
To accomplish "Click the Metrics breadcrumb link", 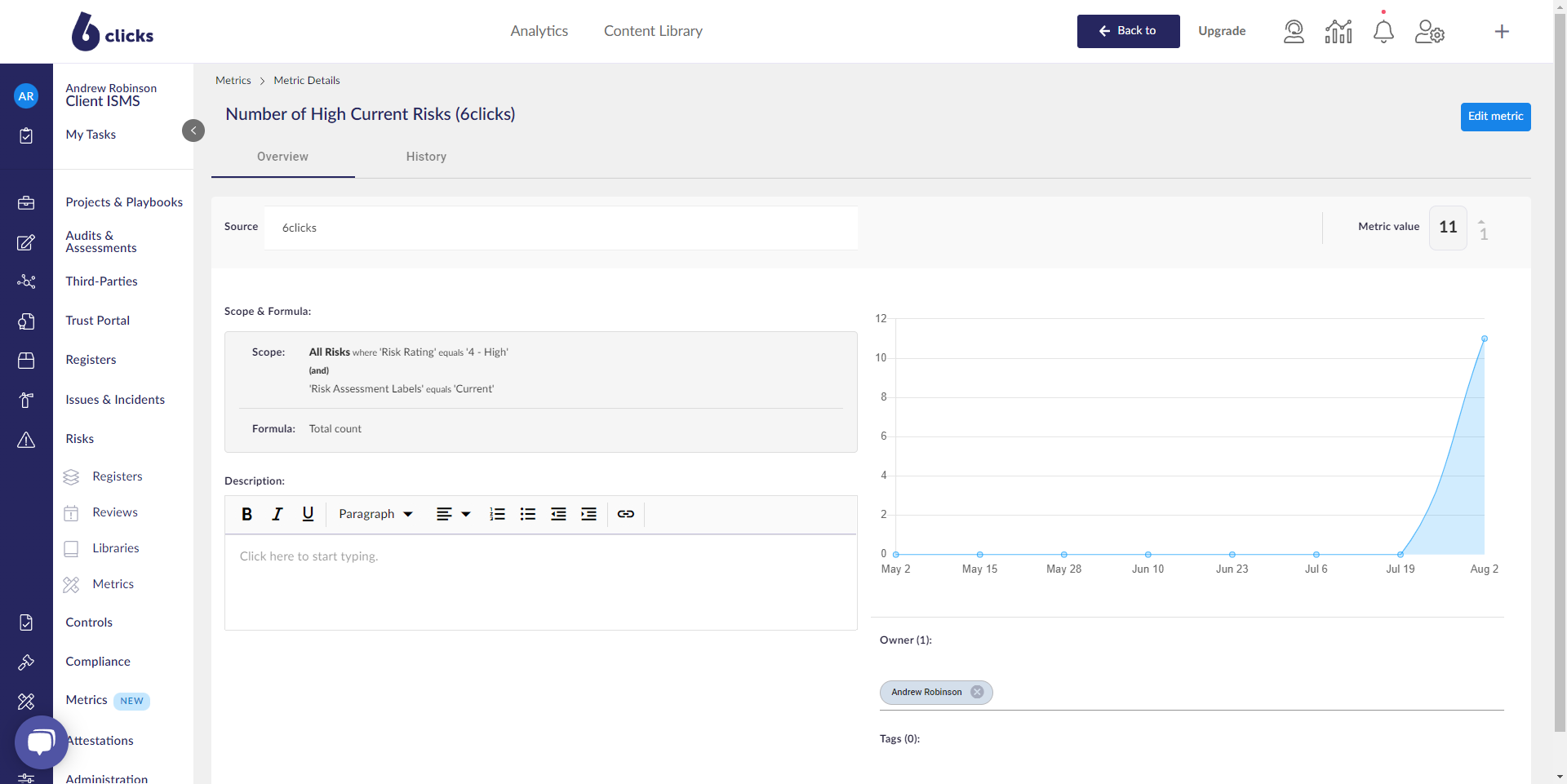I will pyautogui.click(x=233, y=81).
